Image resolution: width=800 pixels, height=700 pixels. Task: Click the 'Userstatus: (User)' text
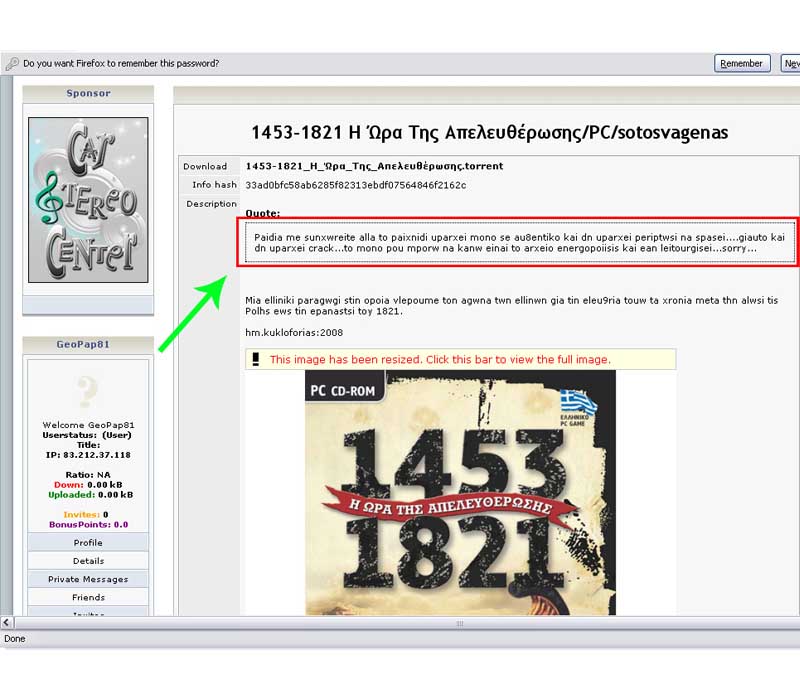coord(87,435)
